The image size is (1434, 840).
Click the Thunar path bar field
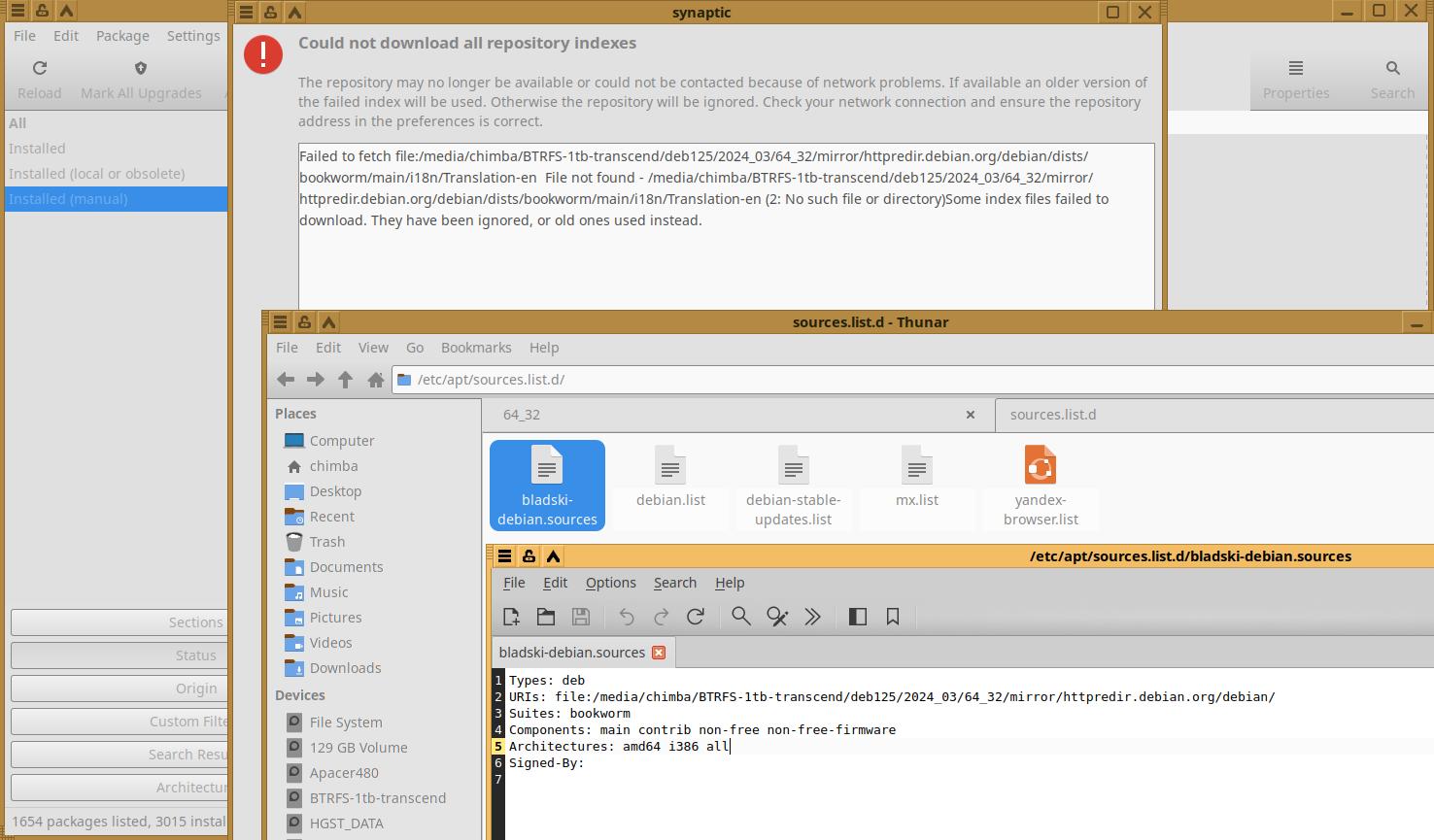point(913,380)
